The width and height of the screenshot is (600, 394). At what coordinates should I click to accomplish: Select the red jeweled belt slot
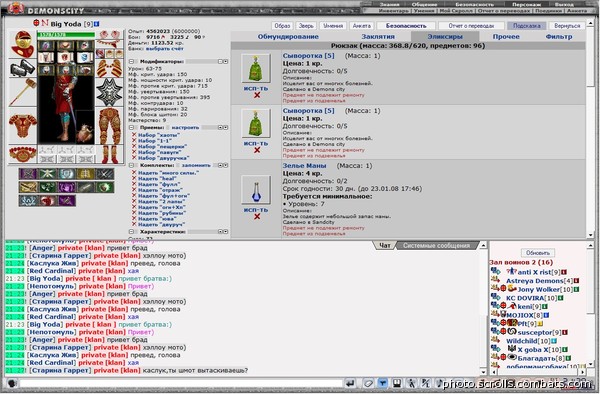pyautogui.click(x=23, y=154)
